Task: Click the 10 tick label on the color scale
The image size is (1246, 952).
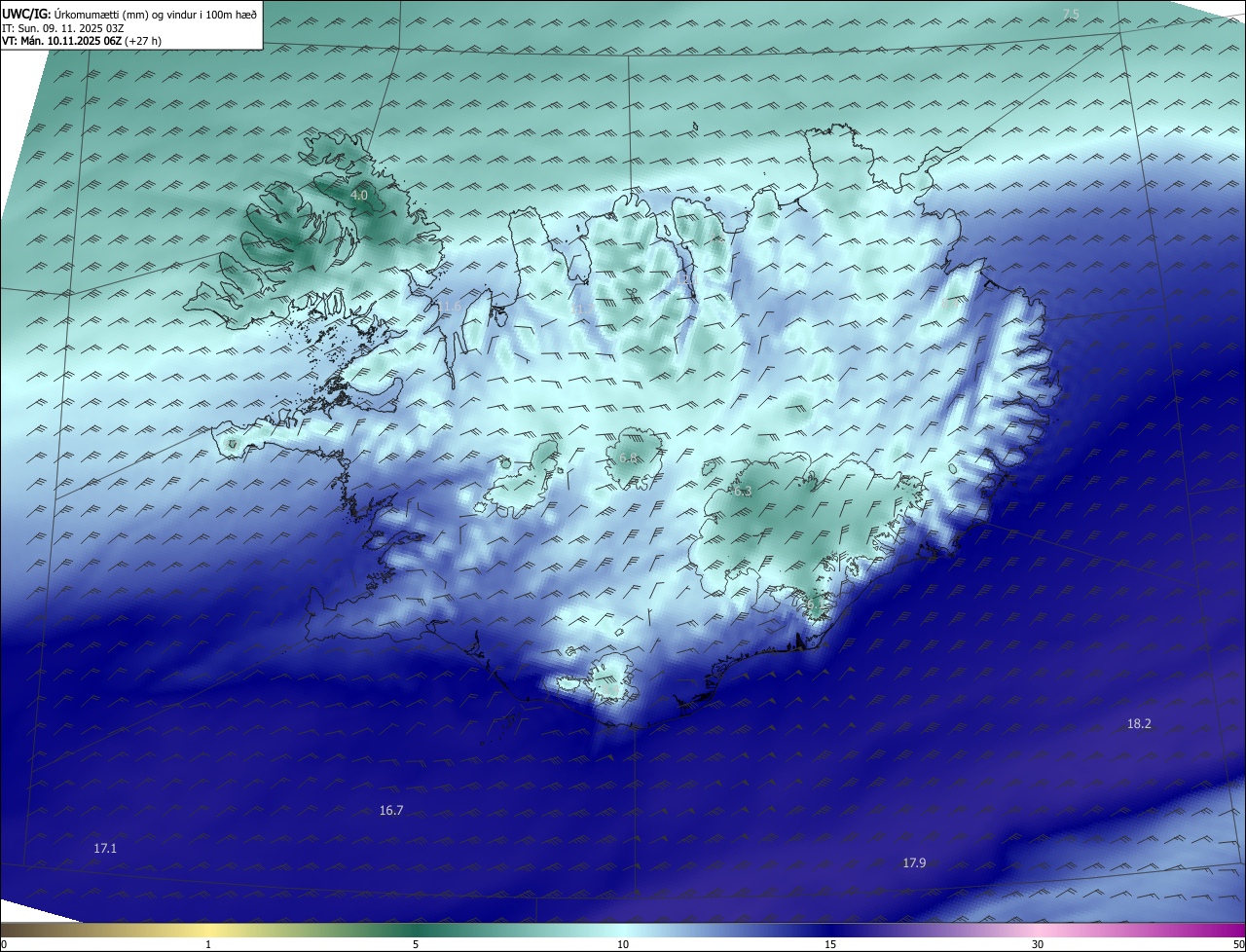Action: (623, 944)
